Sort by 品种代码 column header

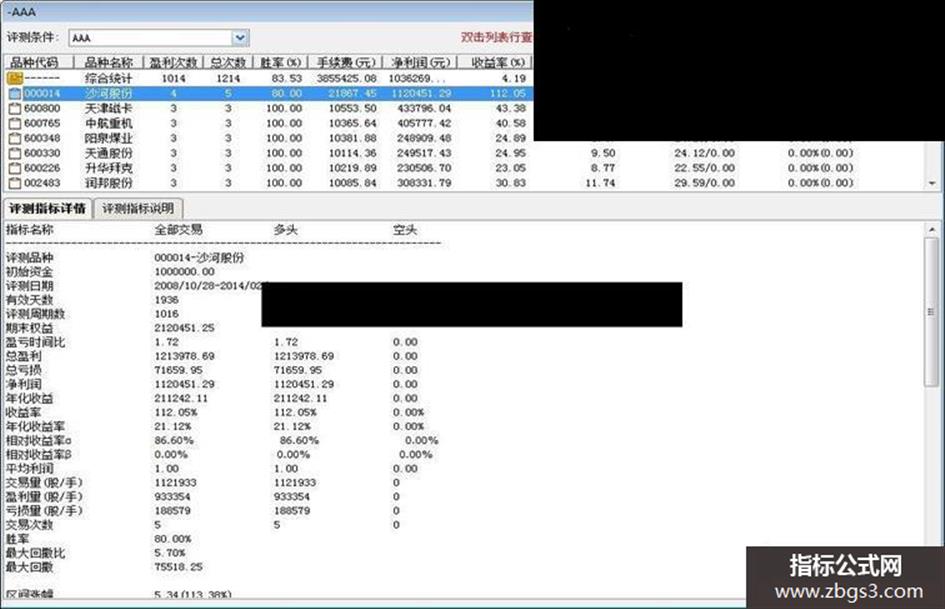[x=37, y=62]
